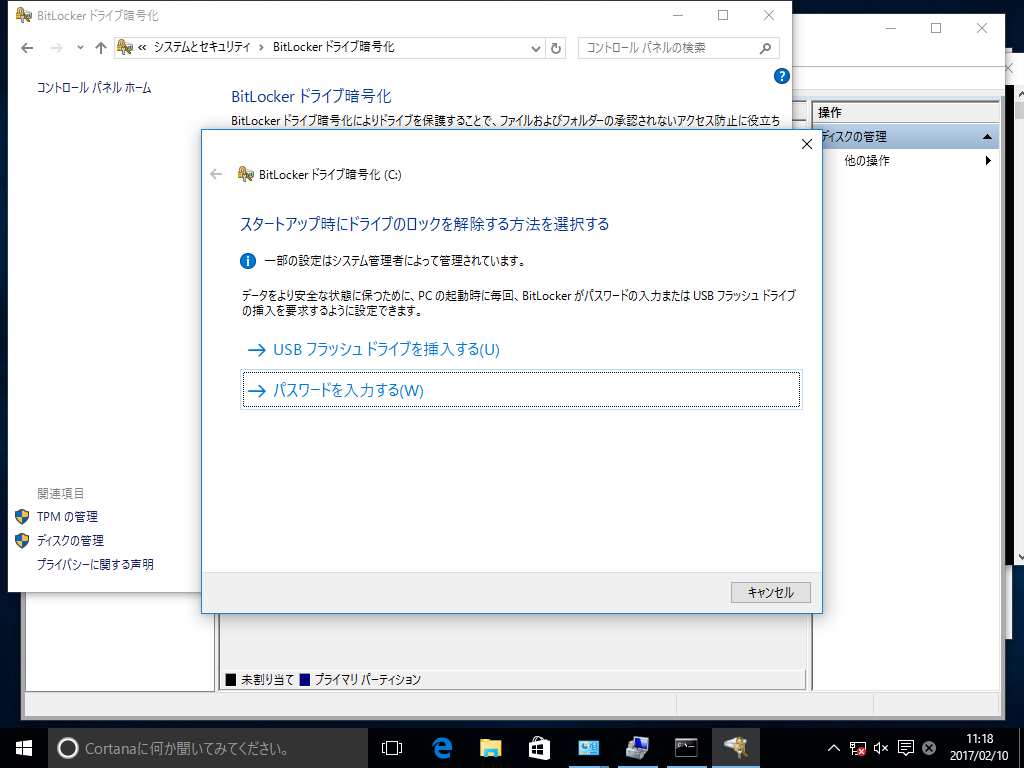Click the Control Panel window title icon
The image size is (1024, 768).
click(x=24, y=15)
